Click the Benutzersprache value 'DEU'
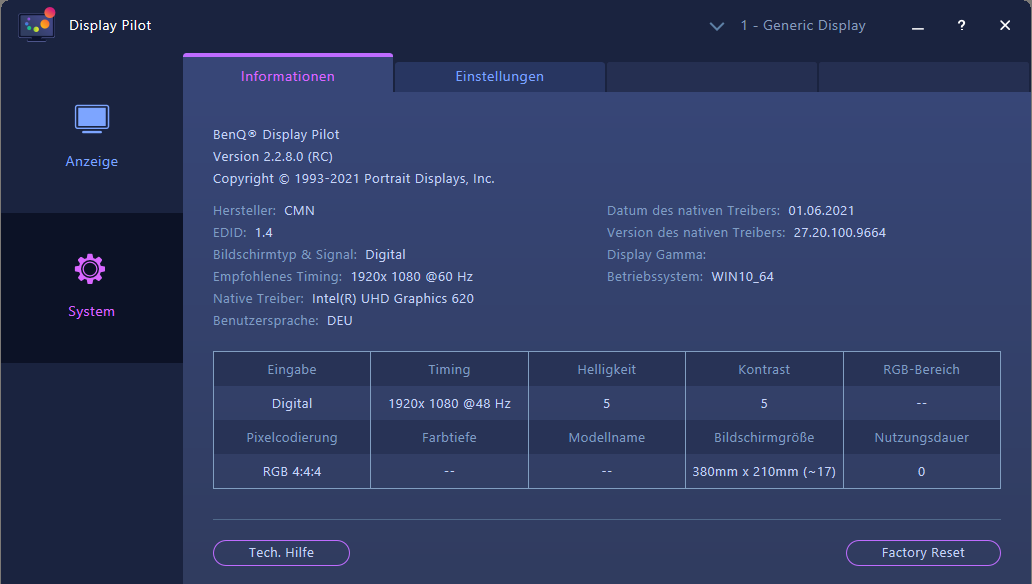The image size is (1032, 584). (x=340, y=321)
